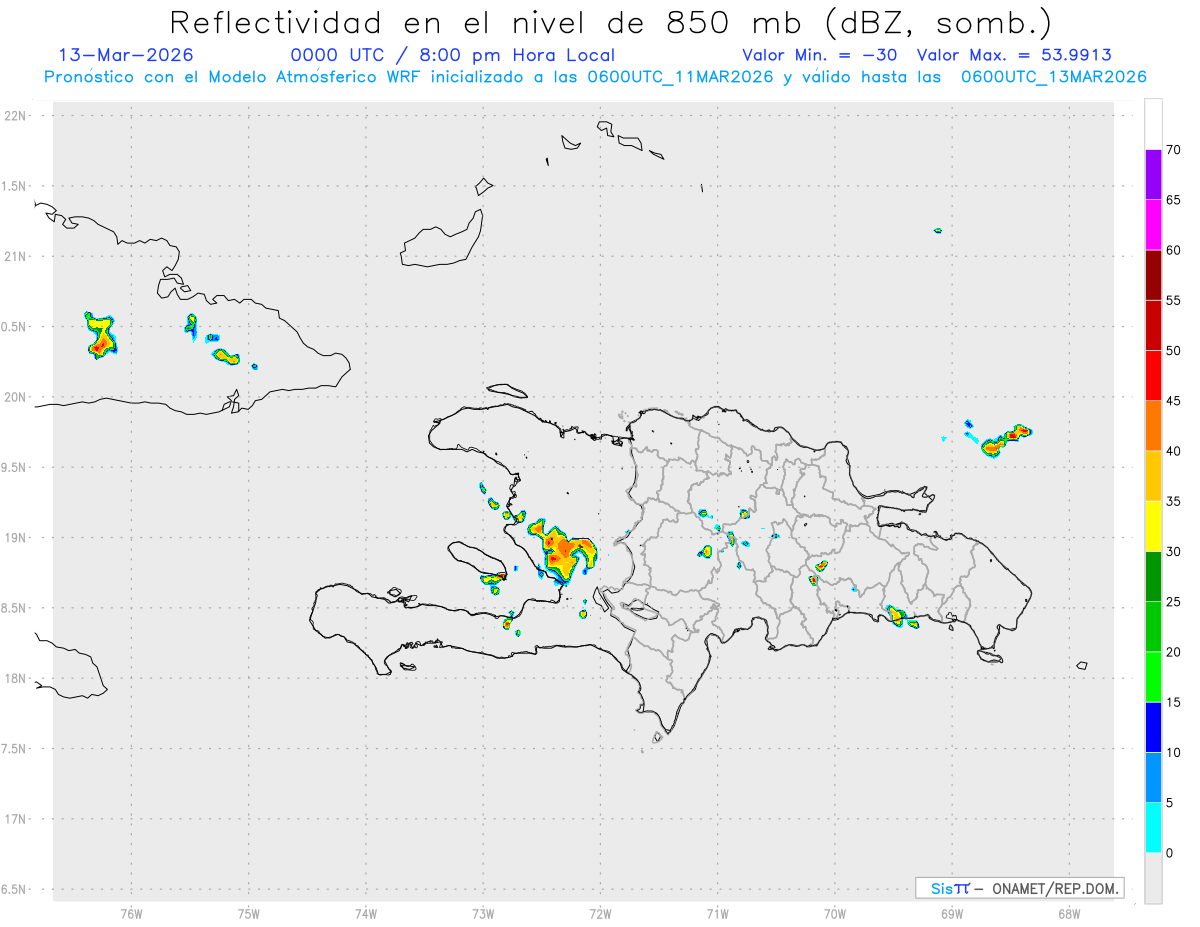The image size is (1200, 927).
Task: Click the '20N' latitude label
Action: (17, 397)
